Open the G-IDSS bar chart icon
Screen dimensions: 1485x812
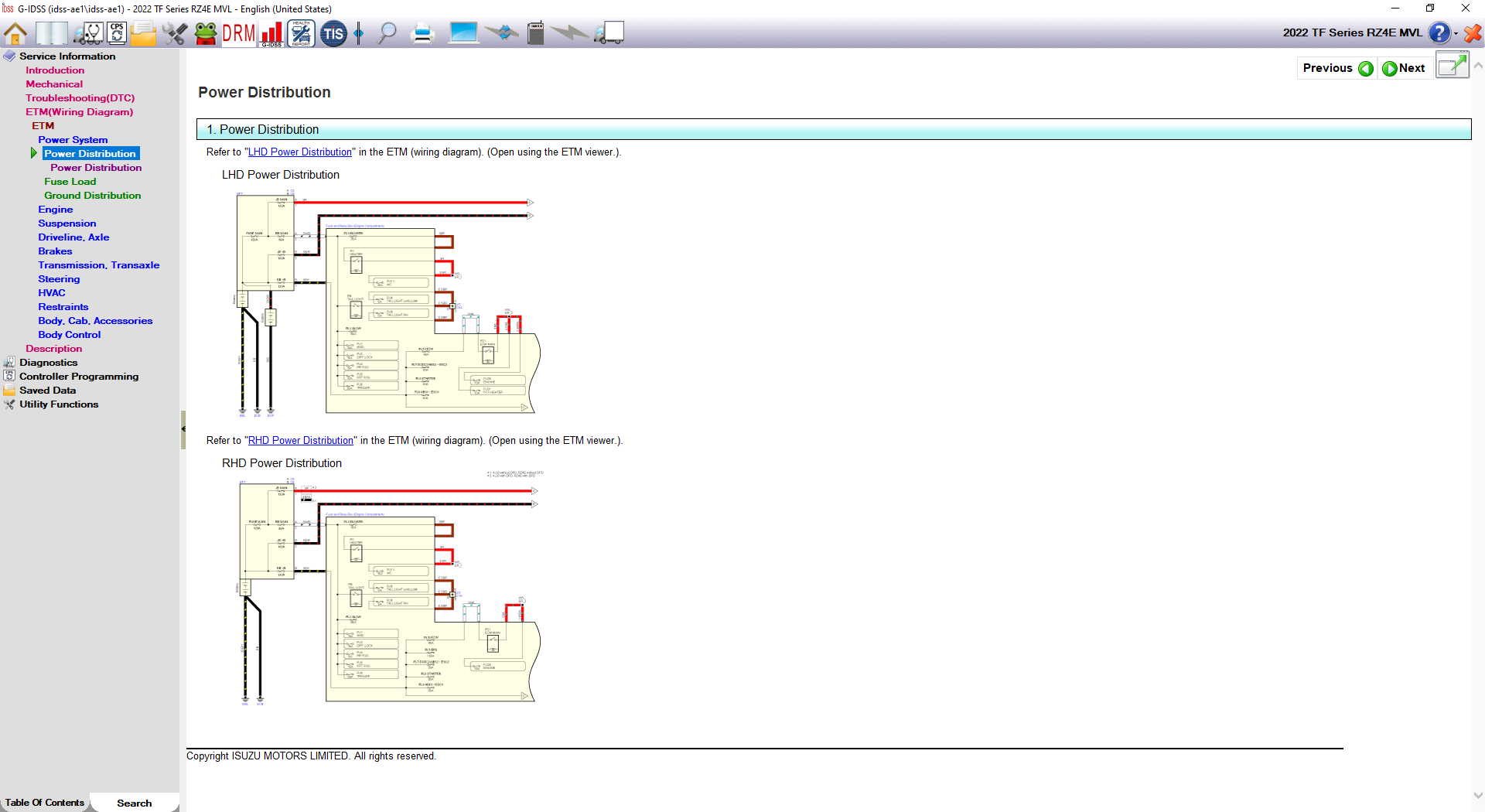click(271, 33)
